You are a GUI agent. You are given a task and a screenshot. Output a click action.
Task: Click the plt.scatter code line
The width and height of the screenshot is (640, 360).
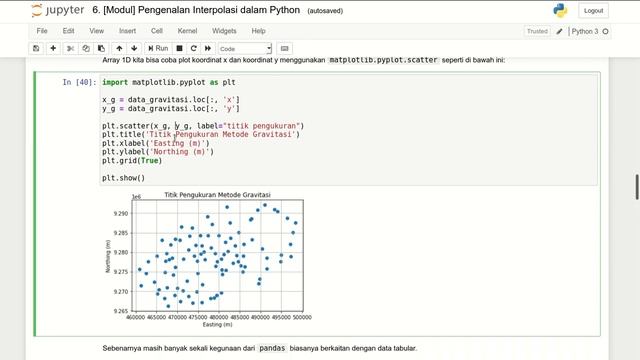pos(203,126)
